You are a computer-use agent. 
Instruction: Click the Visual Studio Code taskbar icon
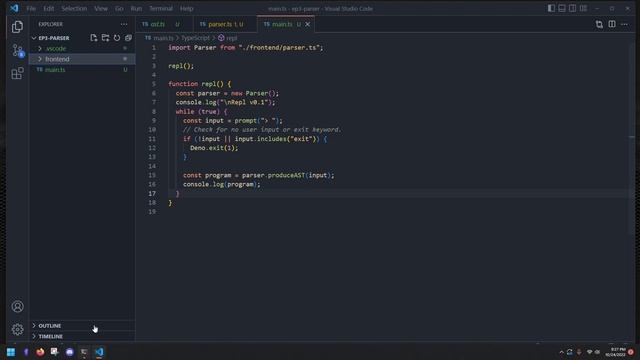point(99,352)
